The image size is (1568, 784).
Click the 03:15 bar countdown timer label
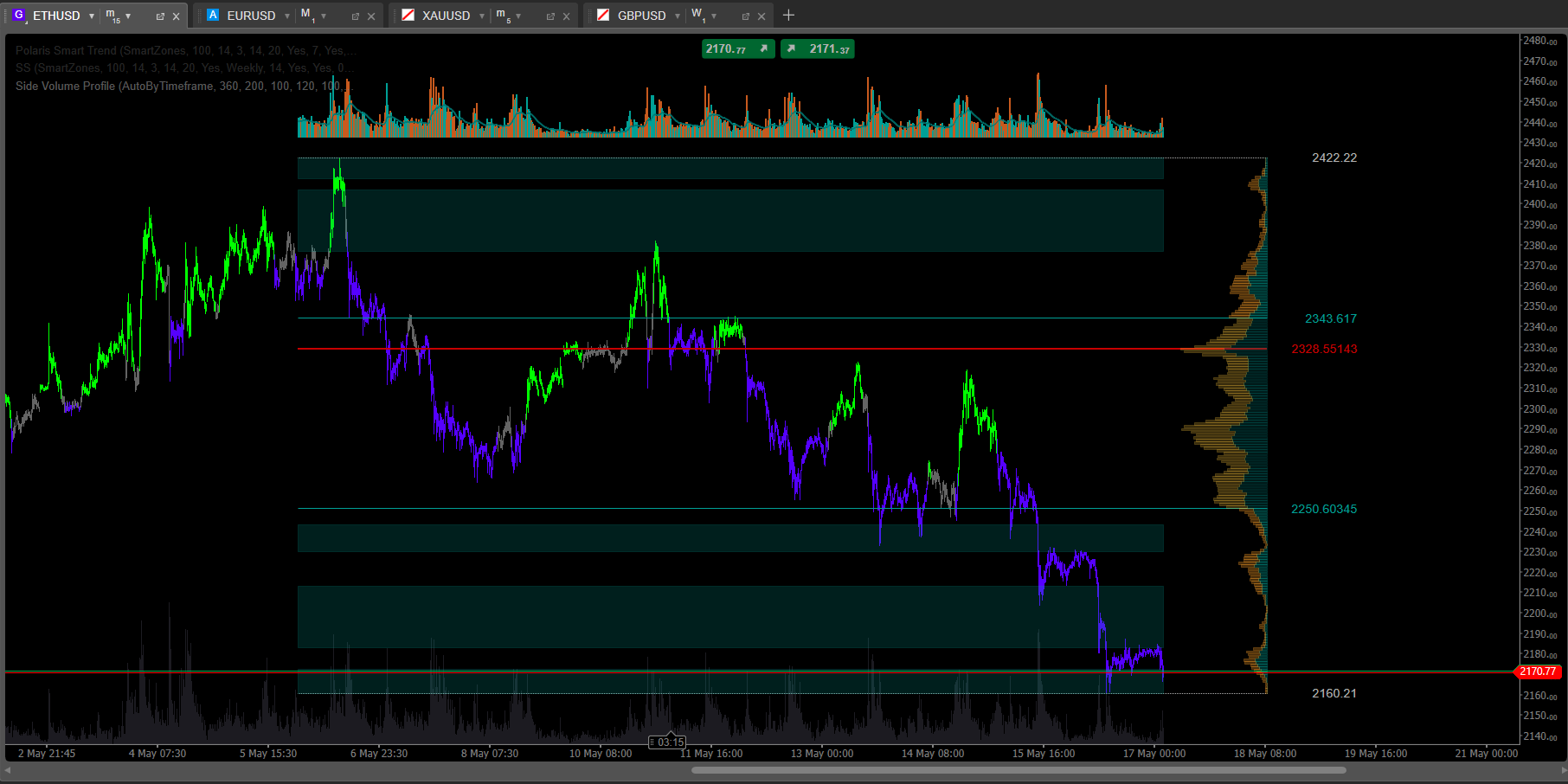(667, 742)
